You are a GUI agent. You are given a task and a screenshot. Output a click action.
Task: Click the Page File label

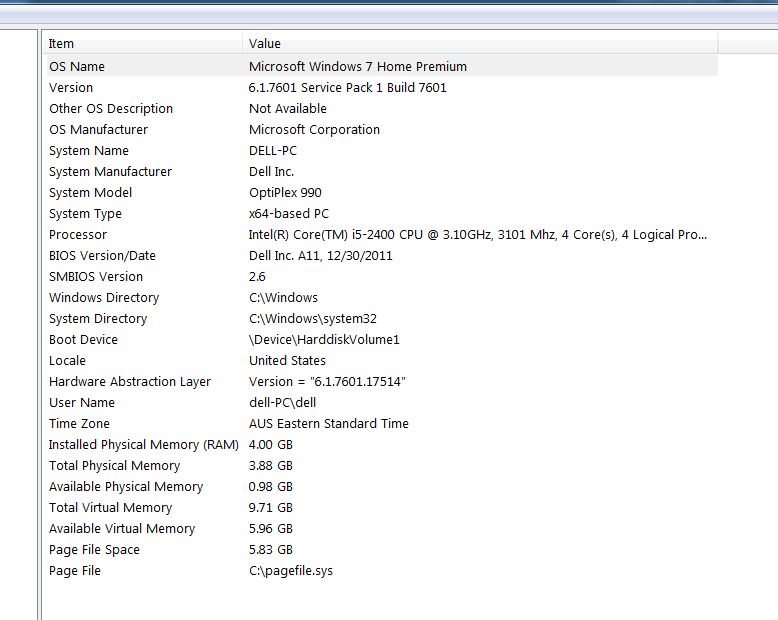(75, 571)
